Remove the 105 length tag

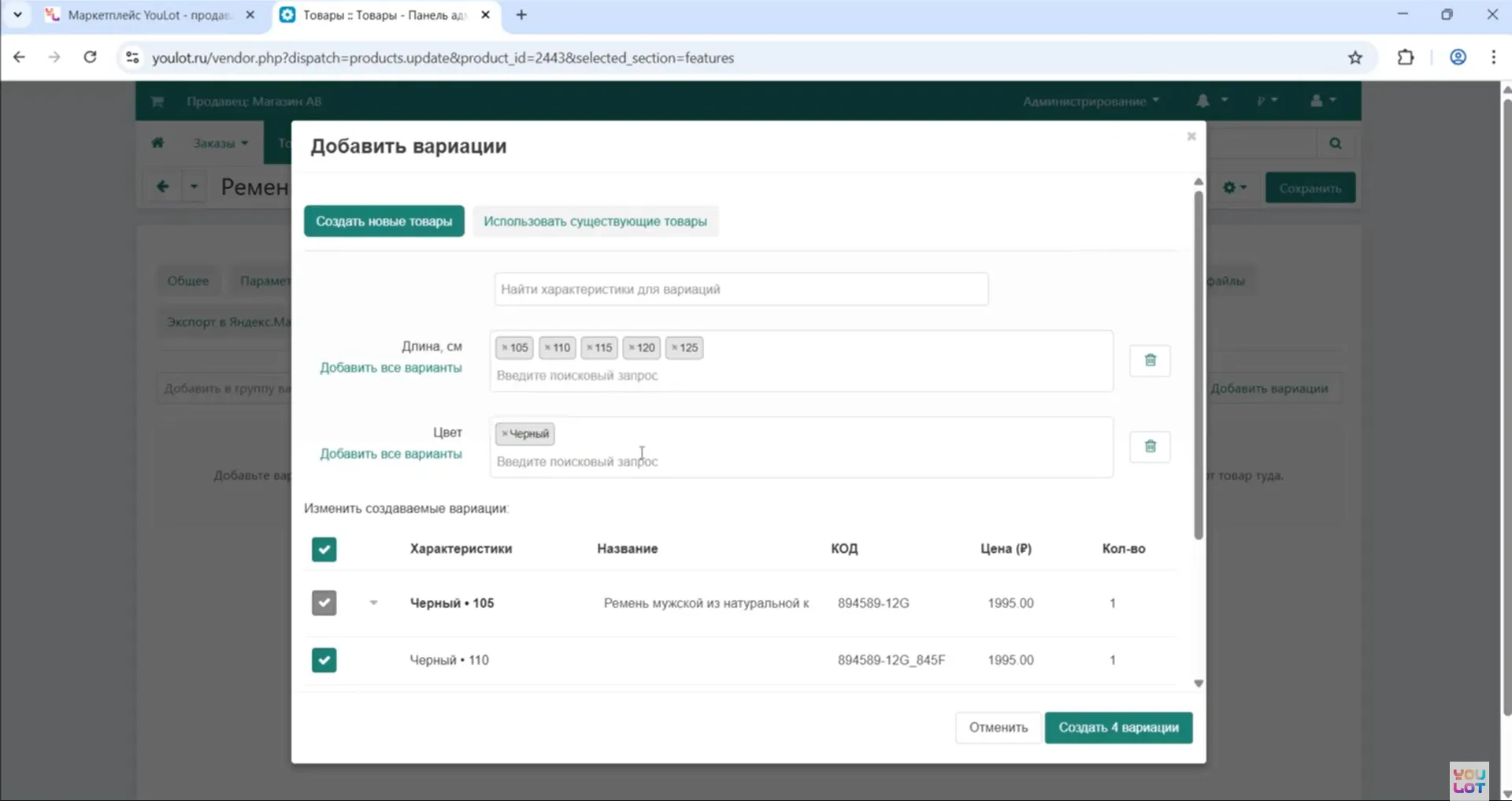(x=505, y=347)
